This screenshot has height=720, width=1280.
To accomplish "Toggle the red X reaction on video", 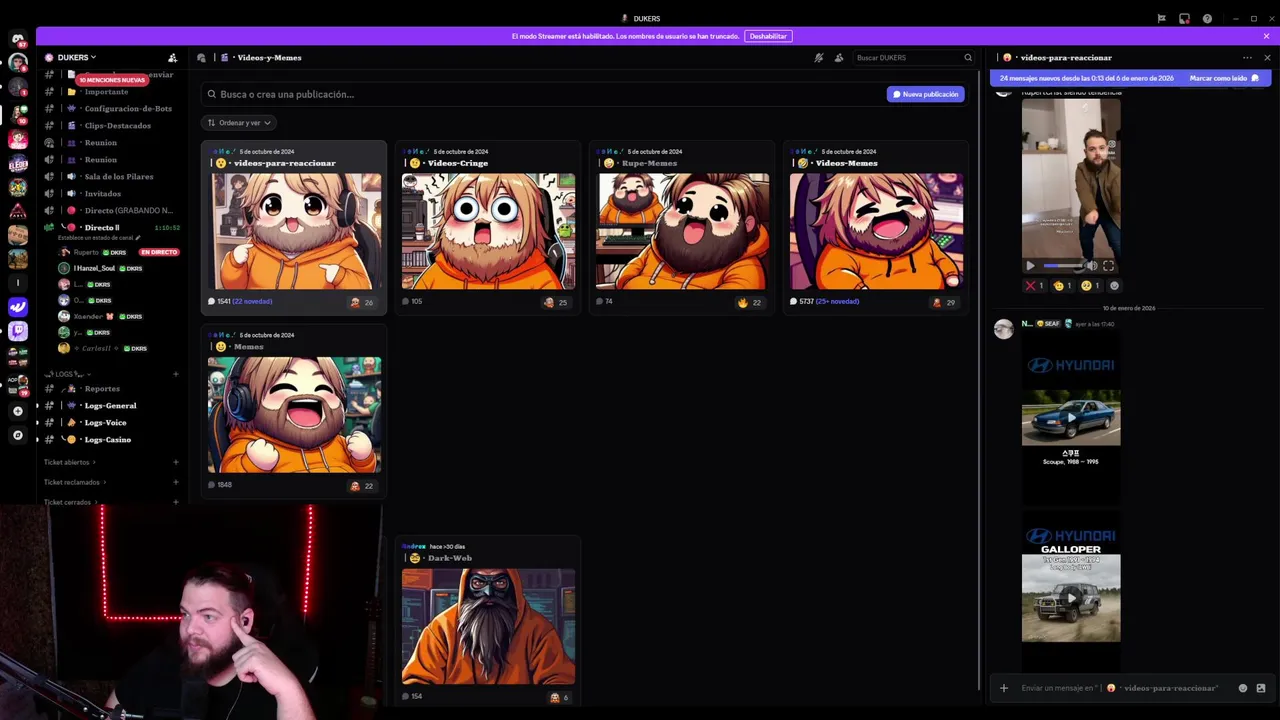I will pos(1034,286).
